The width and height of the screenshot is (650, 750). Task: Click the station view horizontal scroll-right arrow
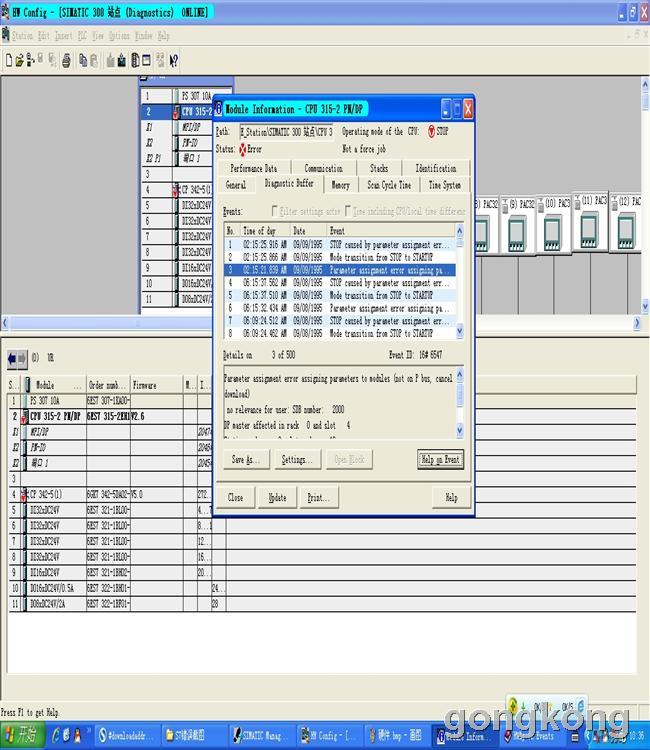(x=637, y=323)
